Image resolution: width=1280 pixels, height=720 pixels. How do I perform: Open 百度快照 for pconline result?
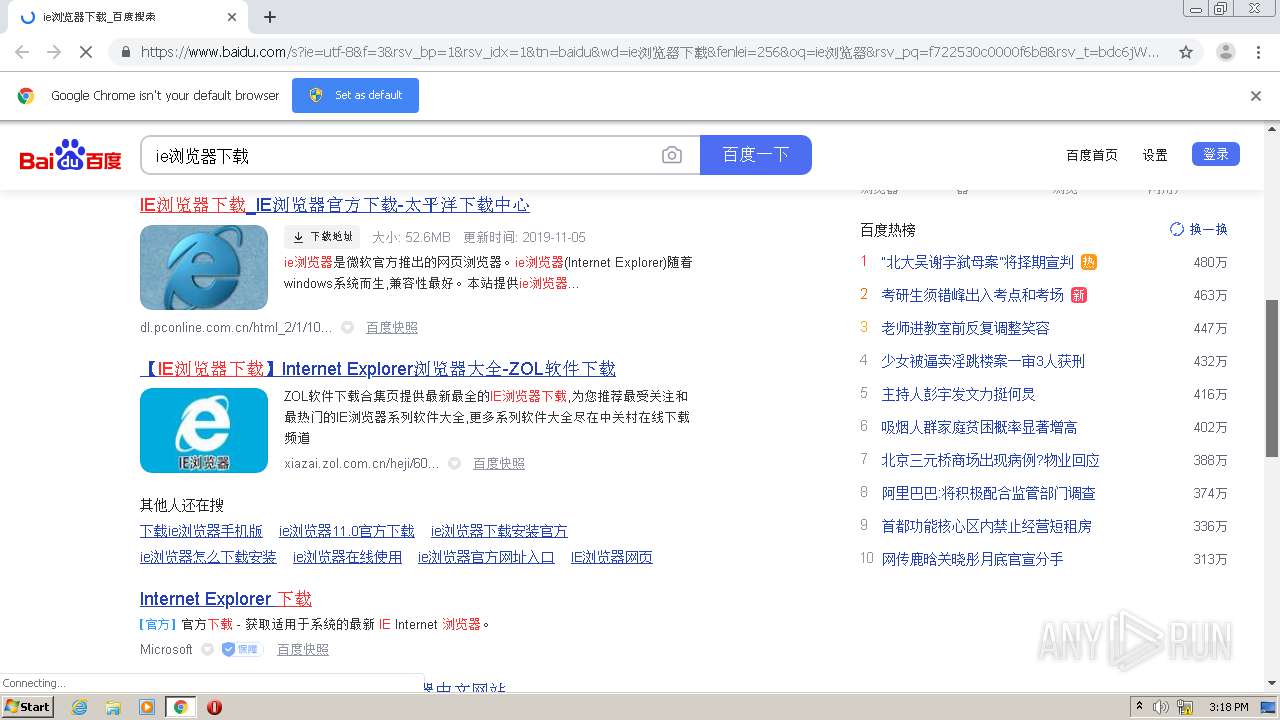click(x=392, y=327)
